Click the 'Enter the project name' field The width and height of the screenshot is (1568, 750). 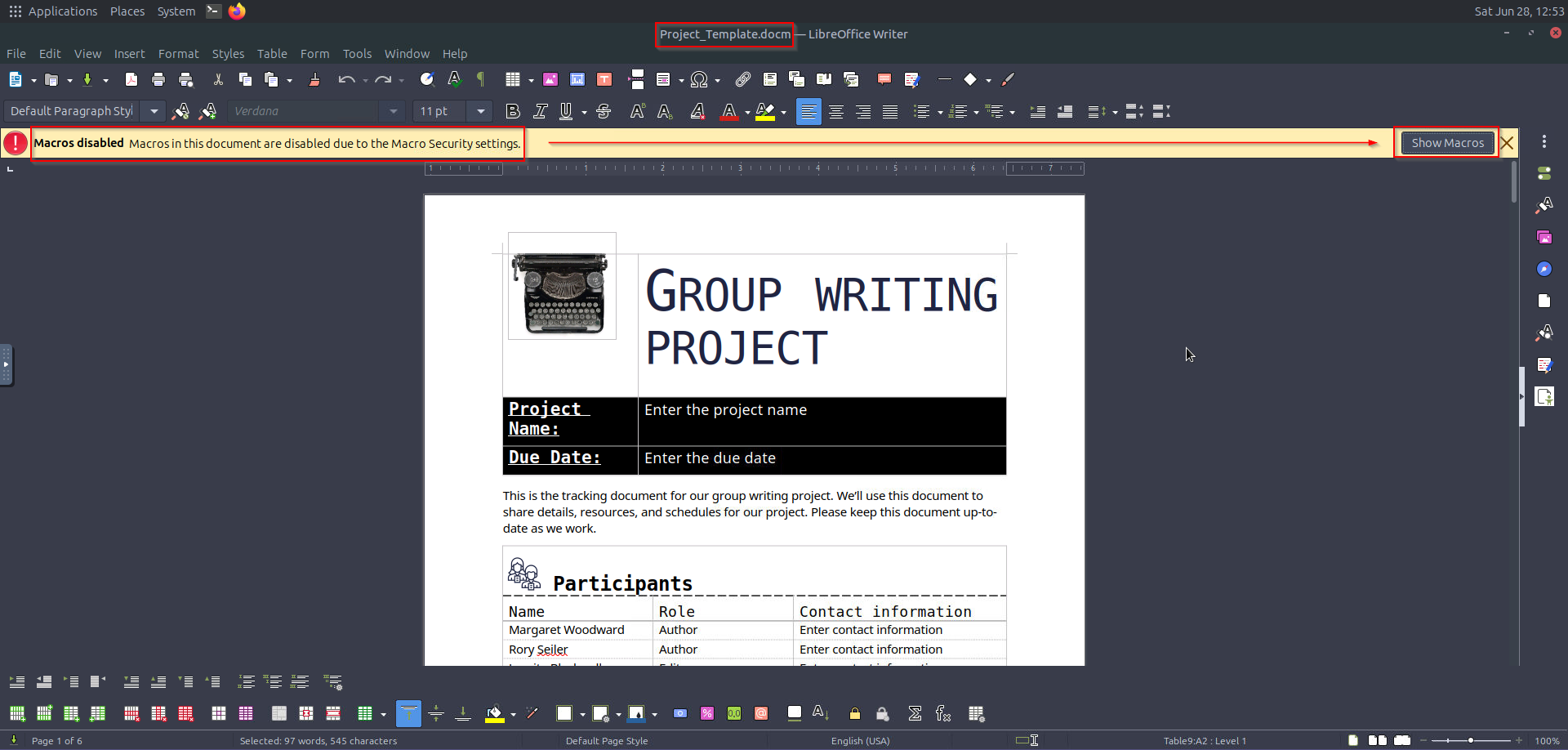point(725,410)
